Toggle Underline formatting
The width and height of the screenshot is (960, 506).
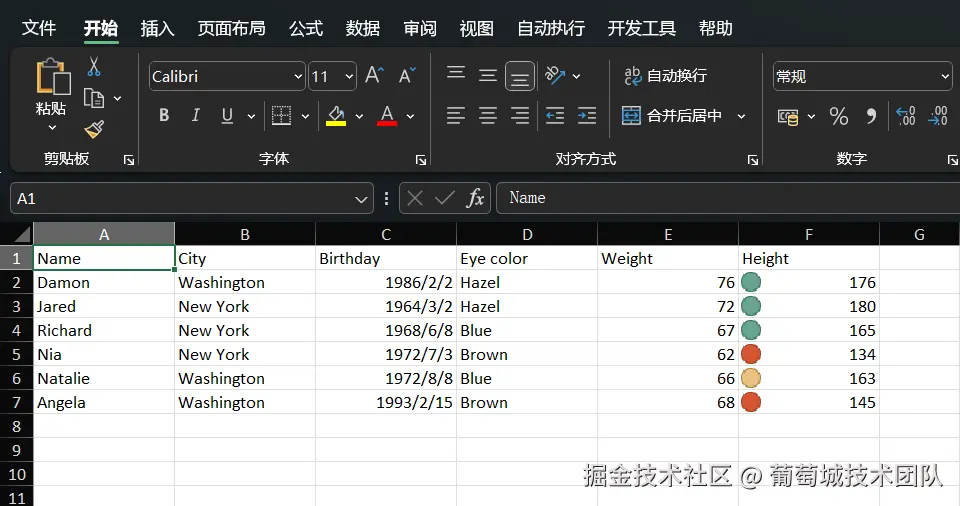227,115
